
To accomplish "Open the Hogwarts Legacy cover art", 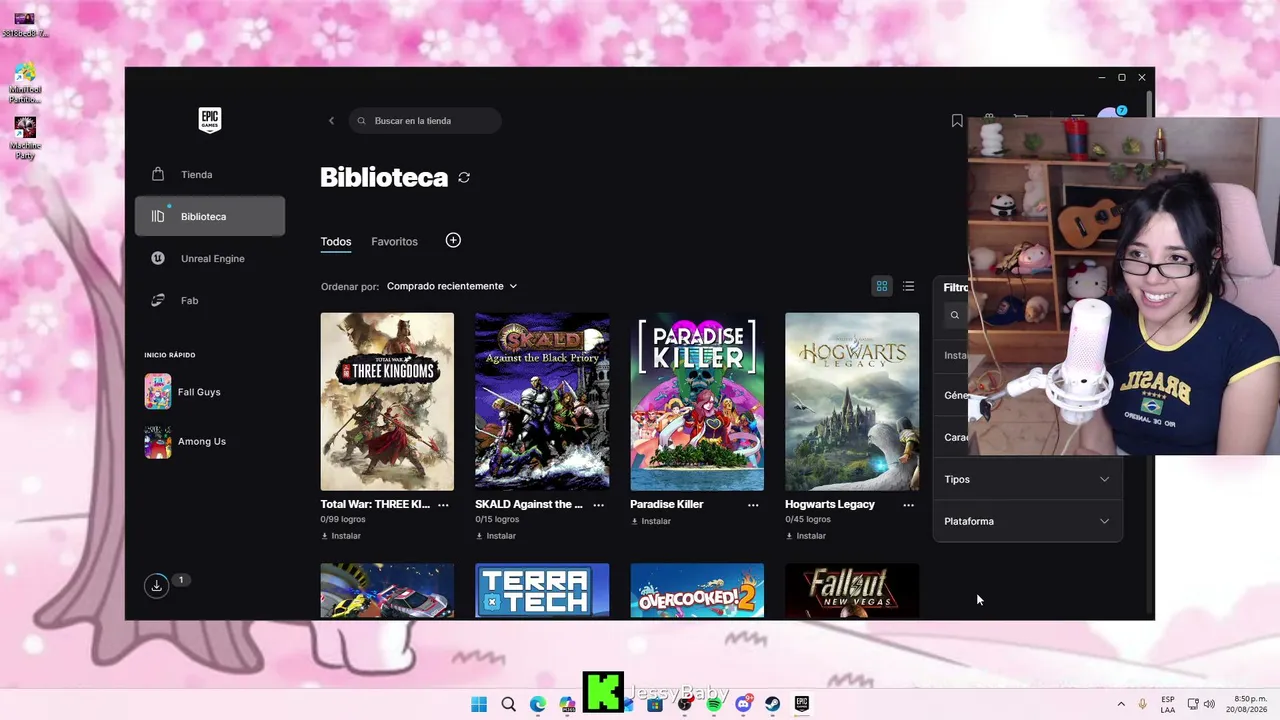I will [x=852, y=401].
